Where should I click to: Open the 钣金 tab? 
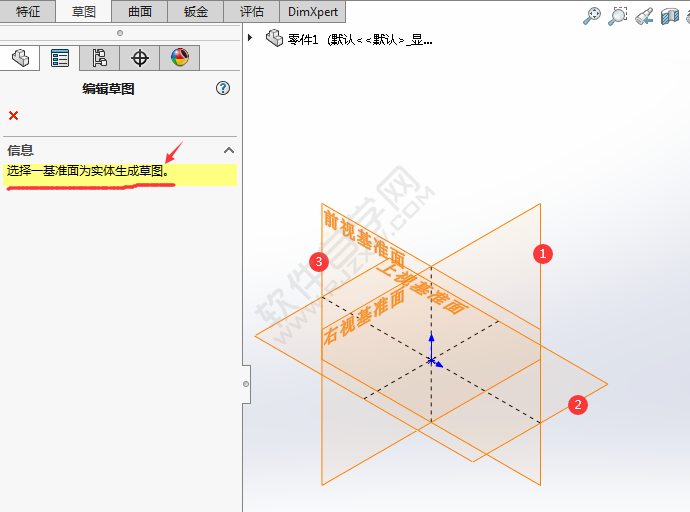[x=196, y=11]
